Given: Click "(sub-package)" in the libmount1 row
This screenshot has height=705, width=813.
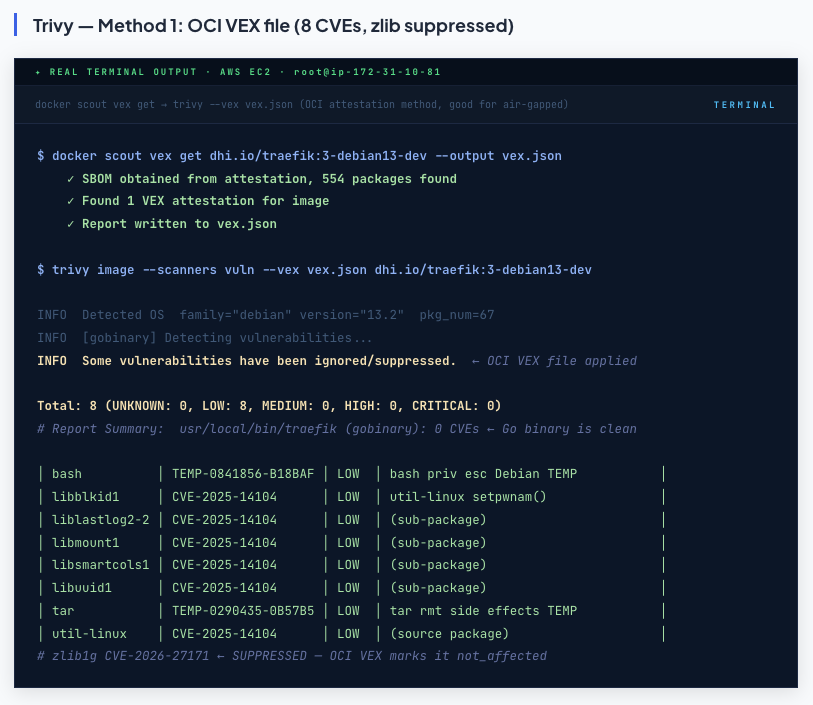Looking at the screenshot, I should point(438,543).
